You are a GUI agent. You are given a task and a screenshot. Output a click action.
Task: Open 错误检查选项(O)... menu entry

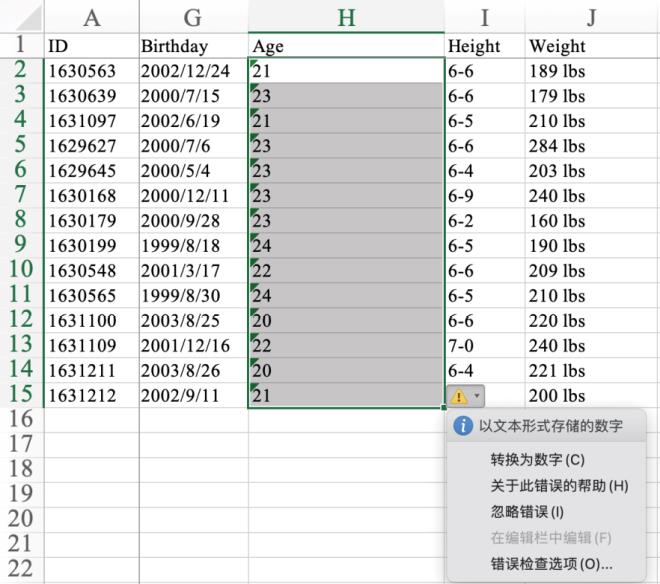pyautogui.click(x=551, y=564)
